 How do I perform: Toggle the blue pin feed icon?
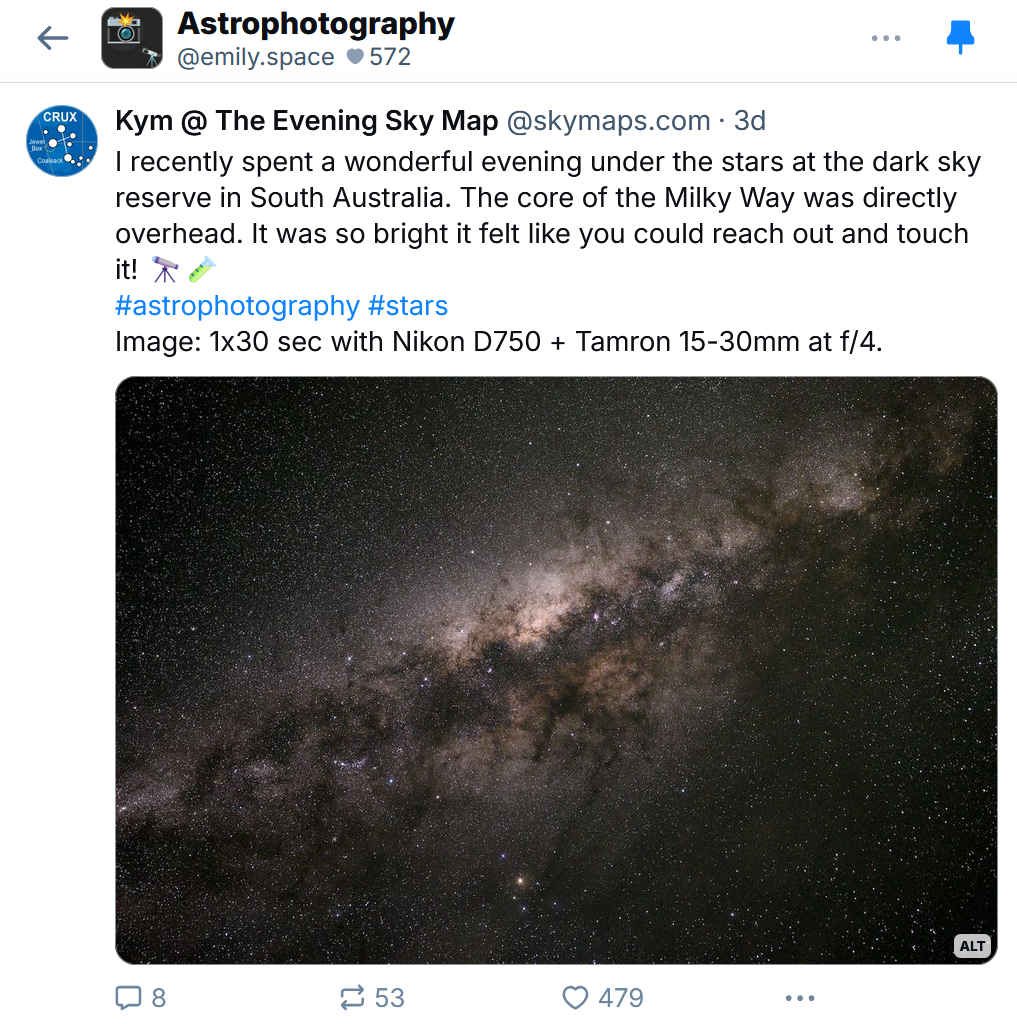(x=960, y=37)
